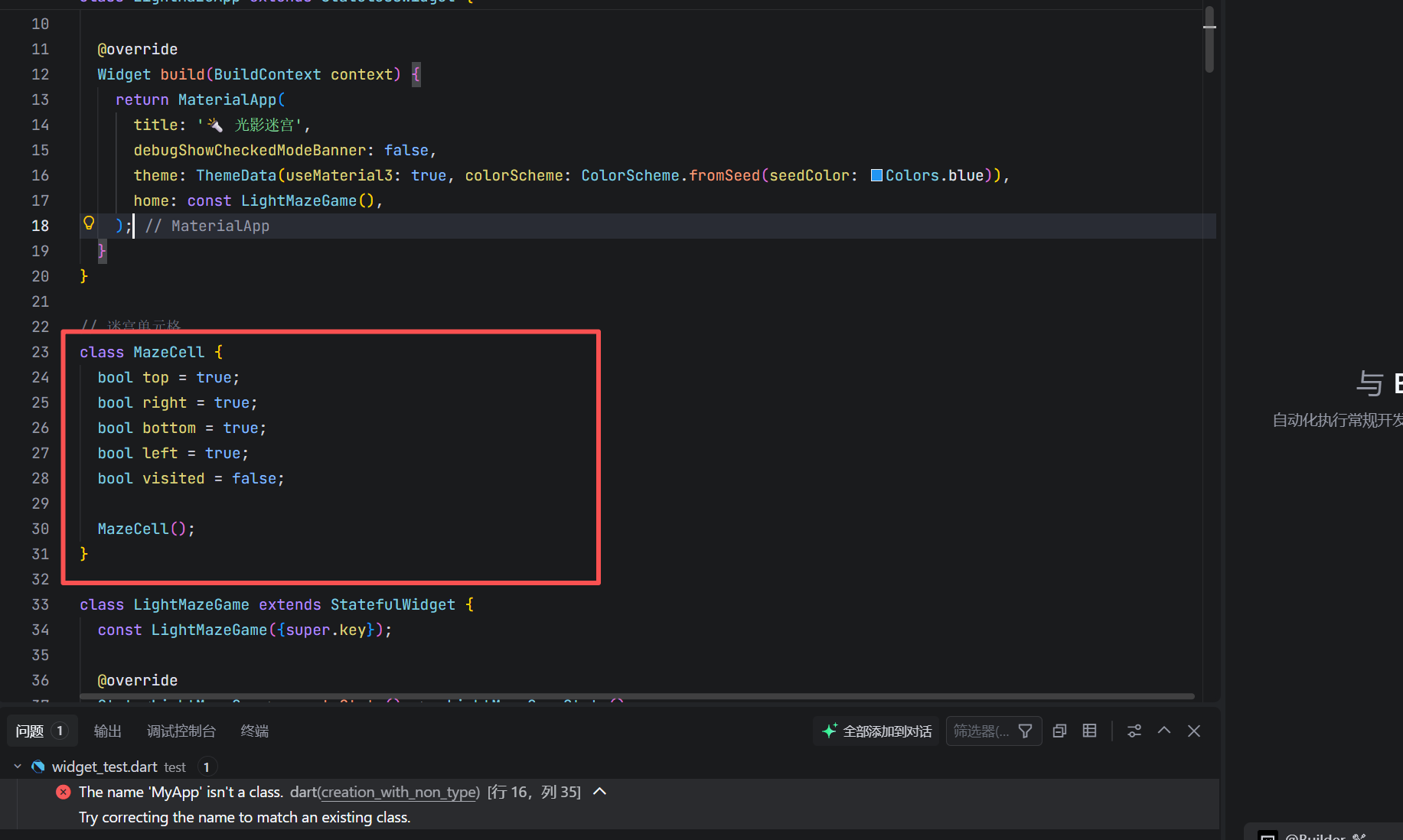
Task: Click the blue Colors.blue color swatch
Action: click(x=876, y=176)
